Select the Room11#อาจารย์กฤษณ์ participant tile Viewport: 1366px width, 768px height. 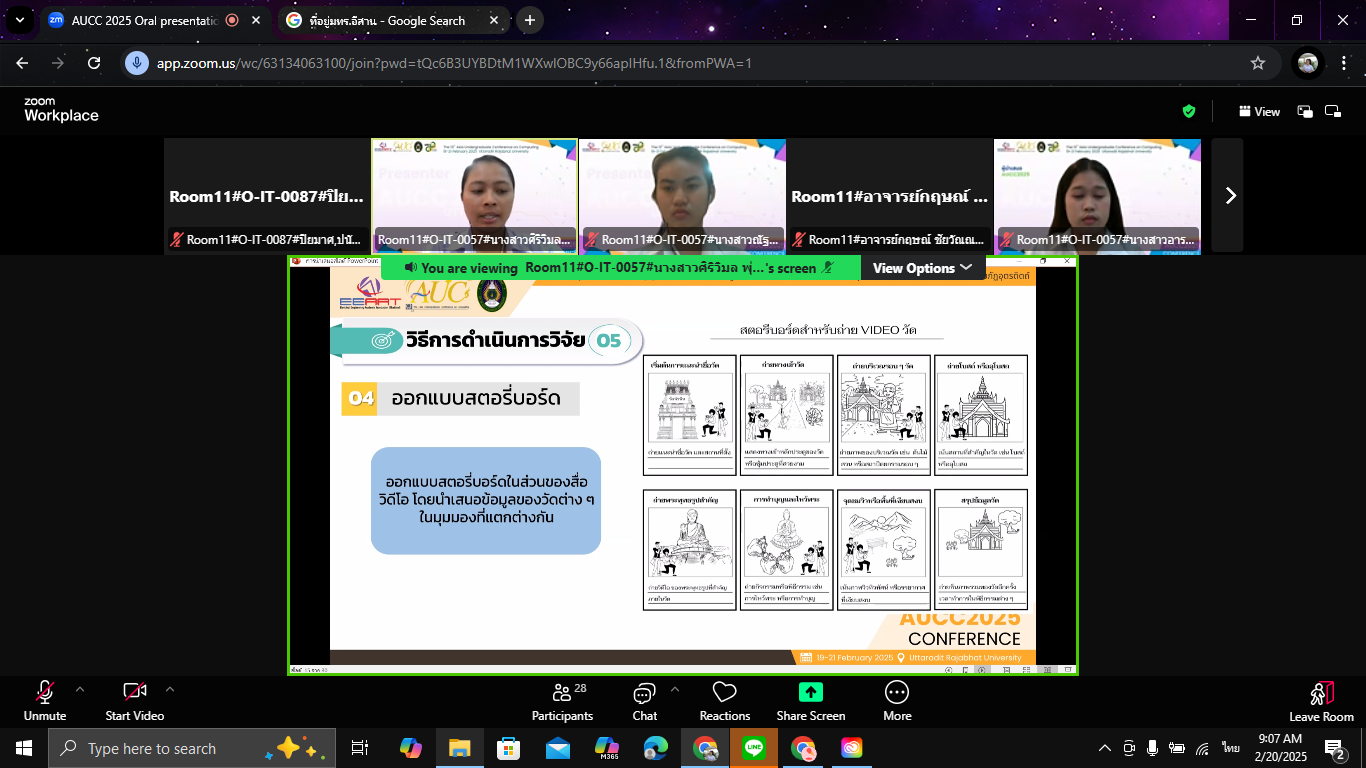[889, 196]
